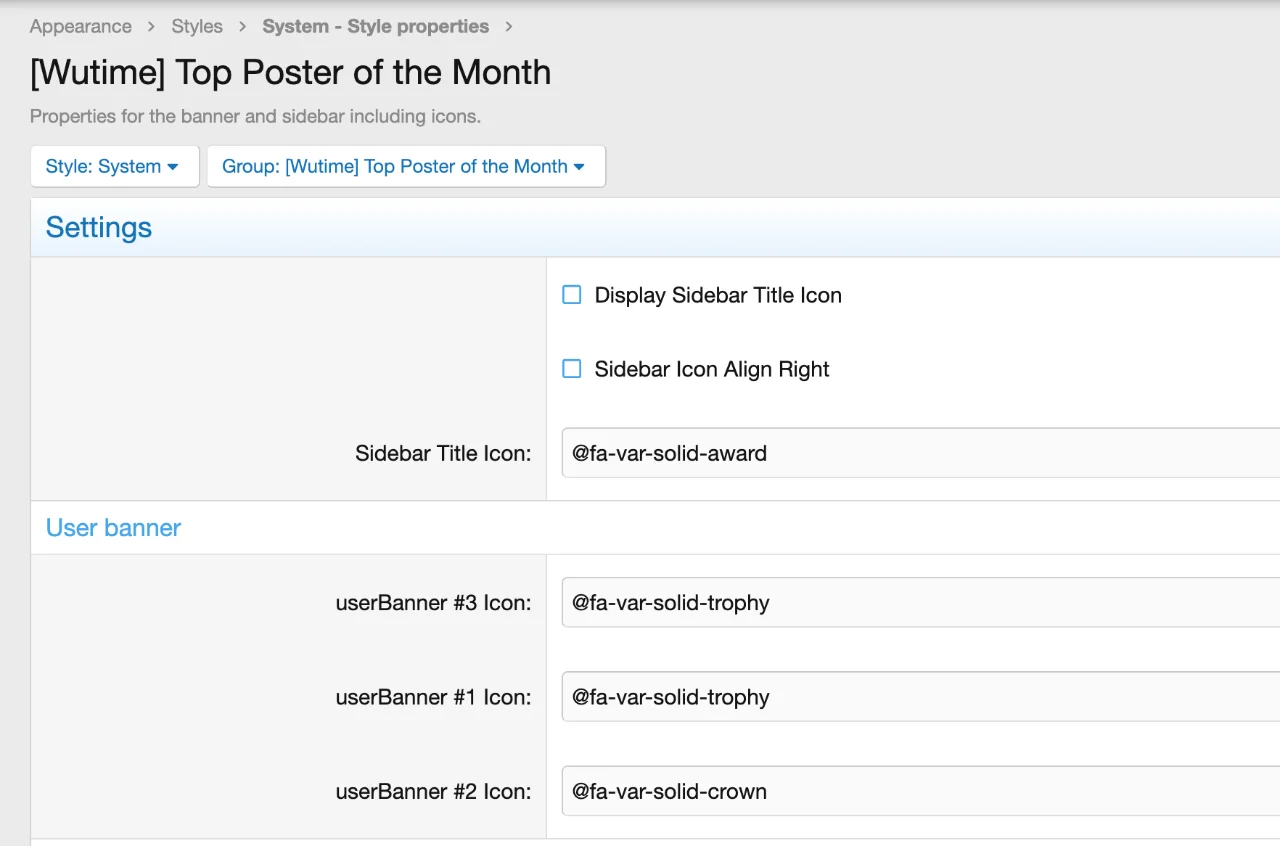This screenshot has height=846, width=1280.
Task: Click the Settings section header
Action: click(x=99, y=228)
